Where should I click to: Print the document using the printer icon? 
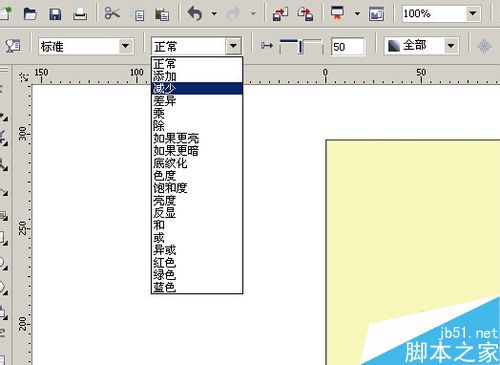coord(80,14)
